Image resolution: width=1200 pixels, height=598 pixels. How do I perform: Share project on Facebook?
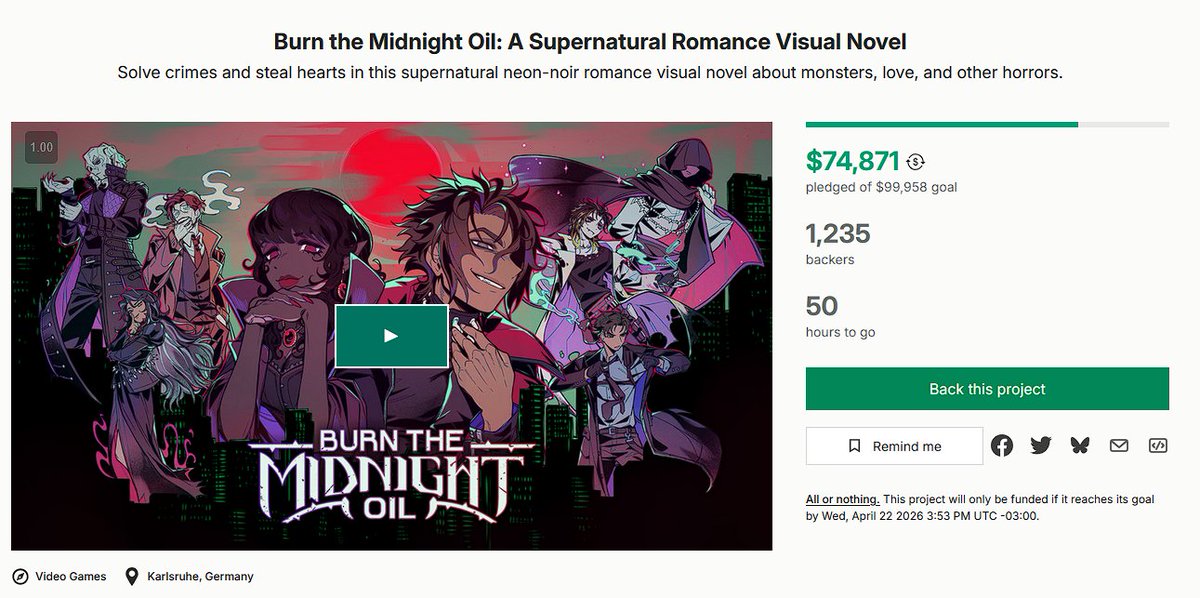(1002, 446)
